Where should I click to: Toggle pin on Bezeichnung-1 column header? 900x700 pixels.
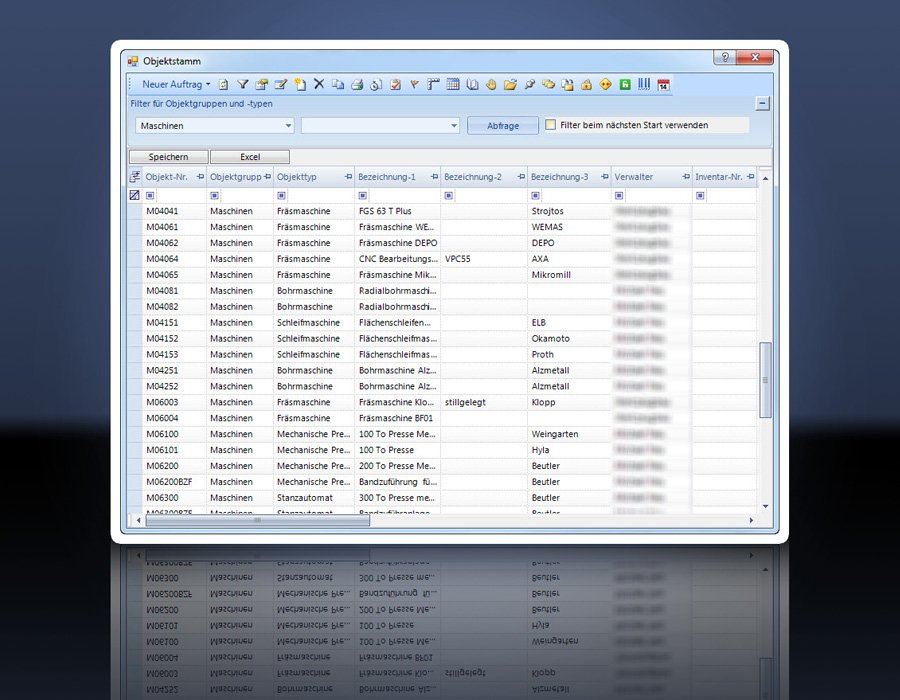click(435, 177)
